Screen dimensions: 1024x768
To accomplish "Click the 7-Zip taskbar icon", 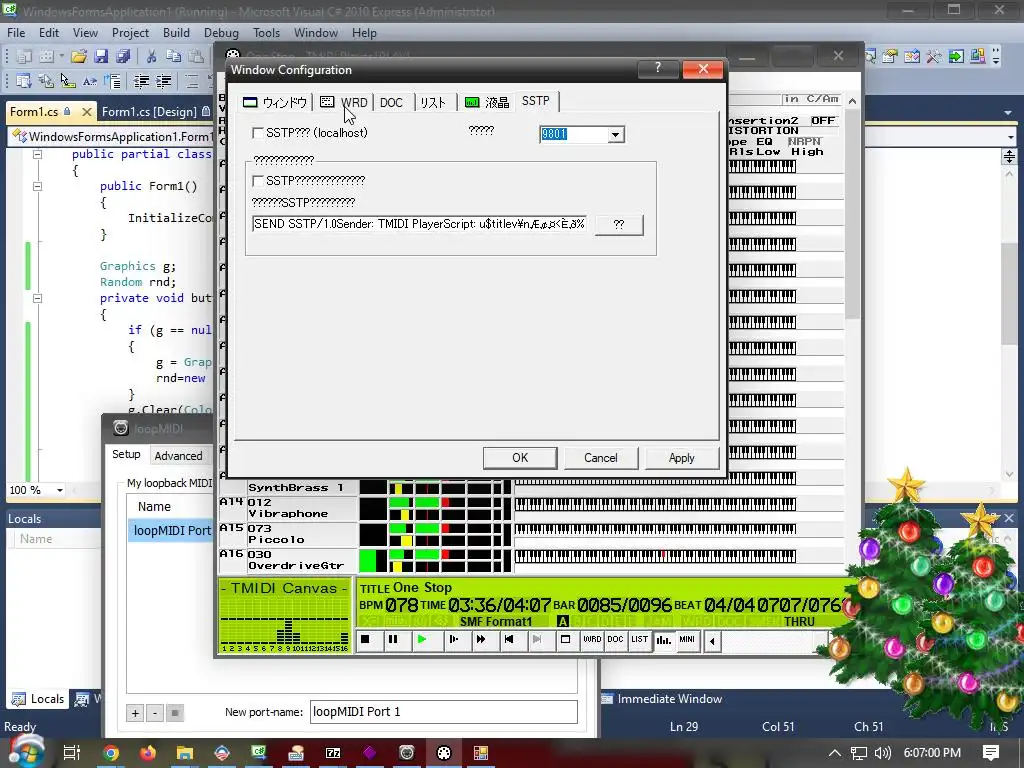I will pyautogui.click(x=333, y=753).
